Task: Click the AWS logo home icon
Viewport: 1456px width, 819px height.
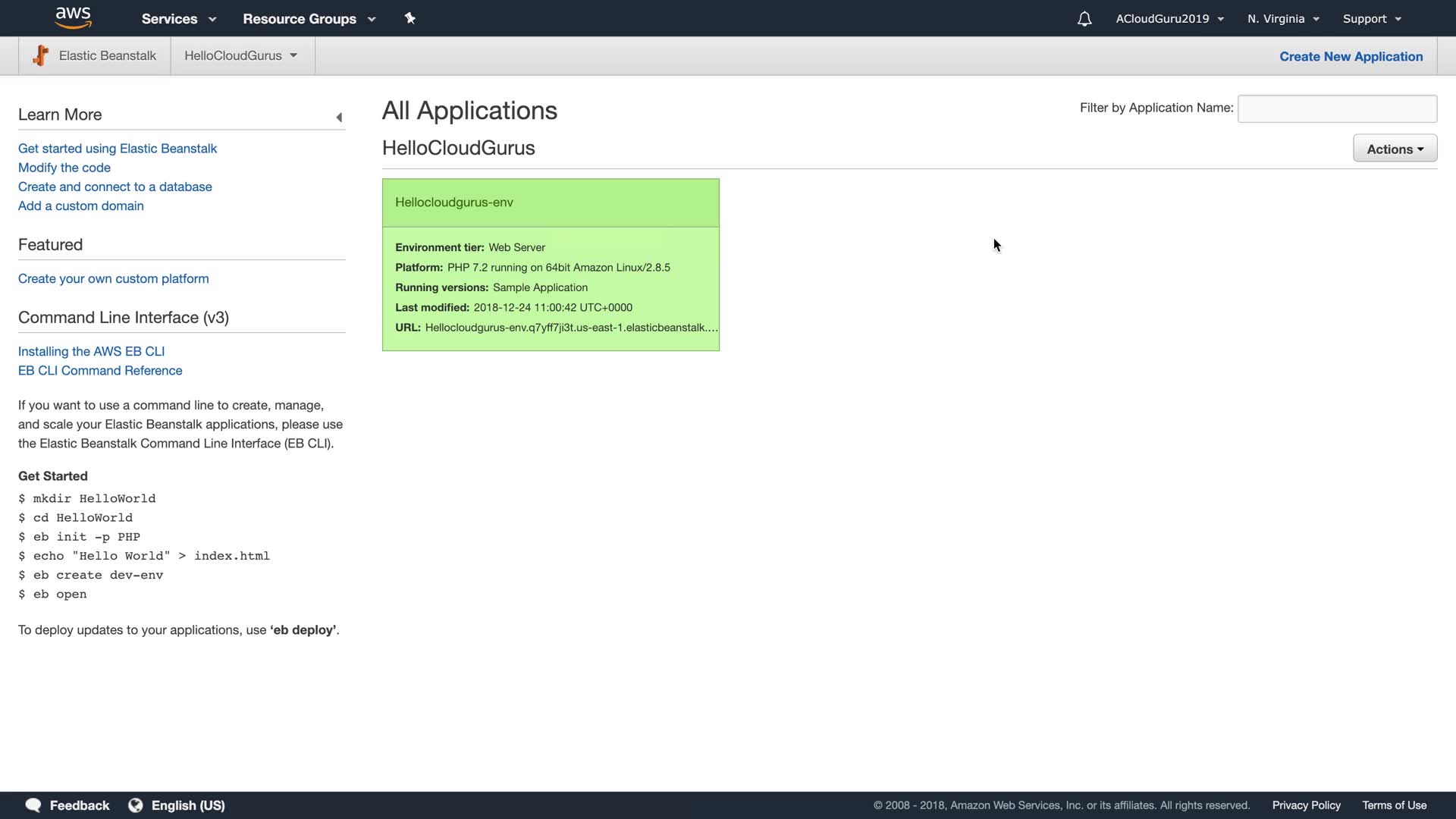Action: coord(74,17)
